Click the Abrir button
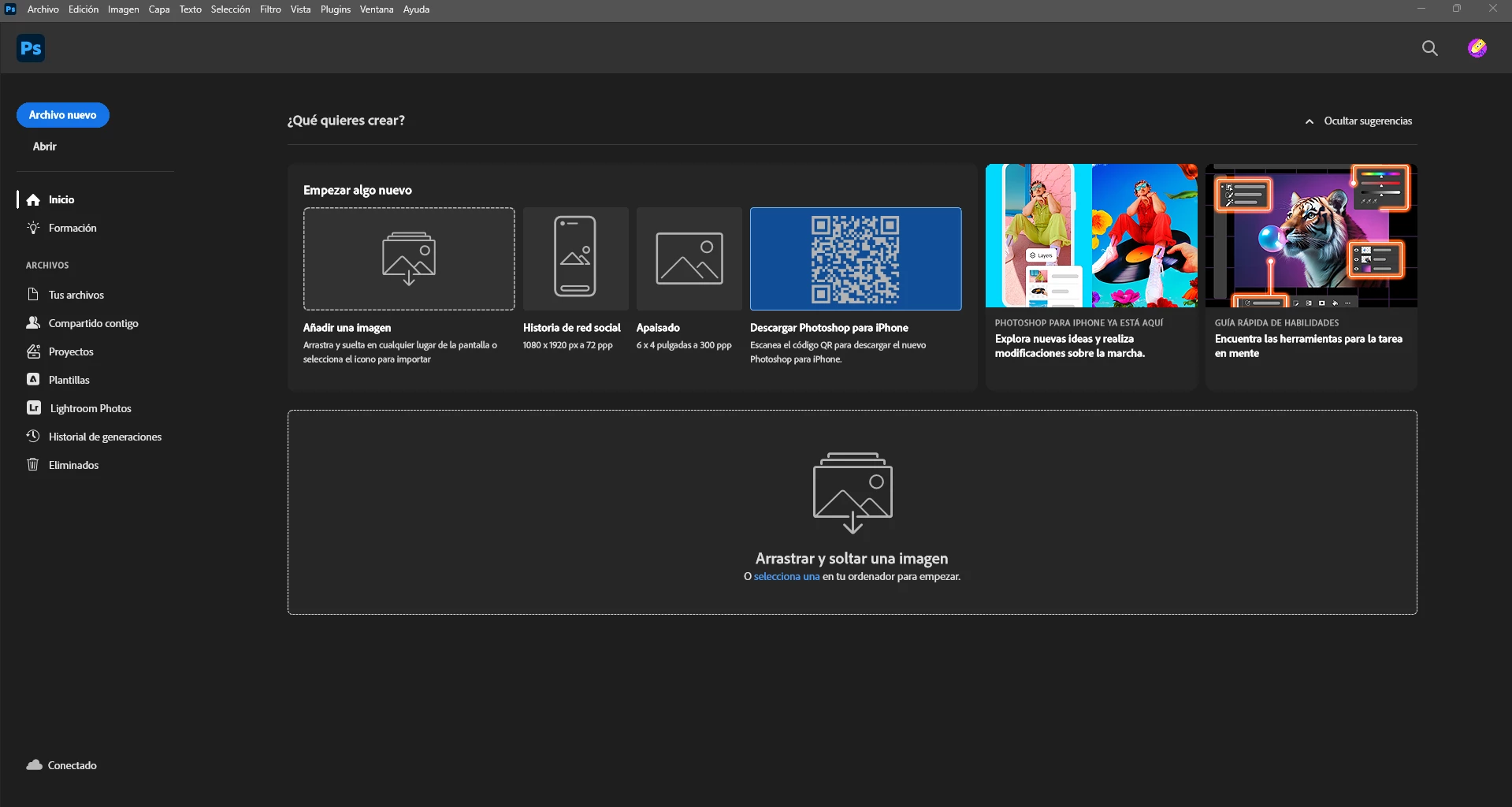This screenshot has height=807, width=1512. pyautogui.click(x=45, y=147)
